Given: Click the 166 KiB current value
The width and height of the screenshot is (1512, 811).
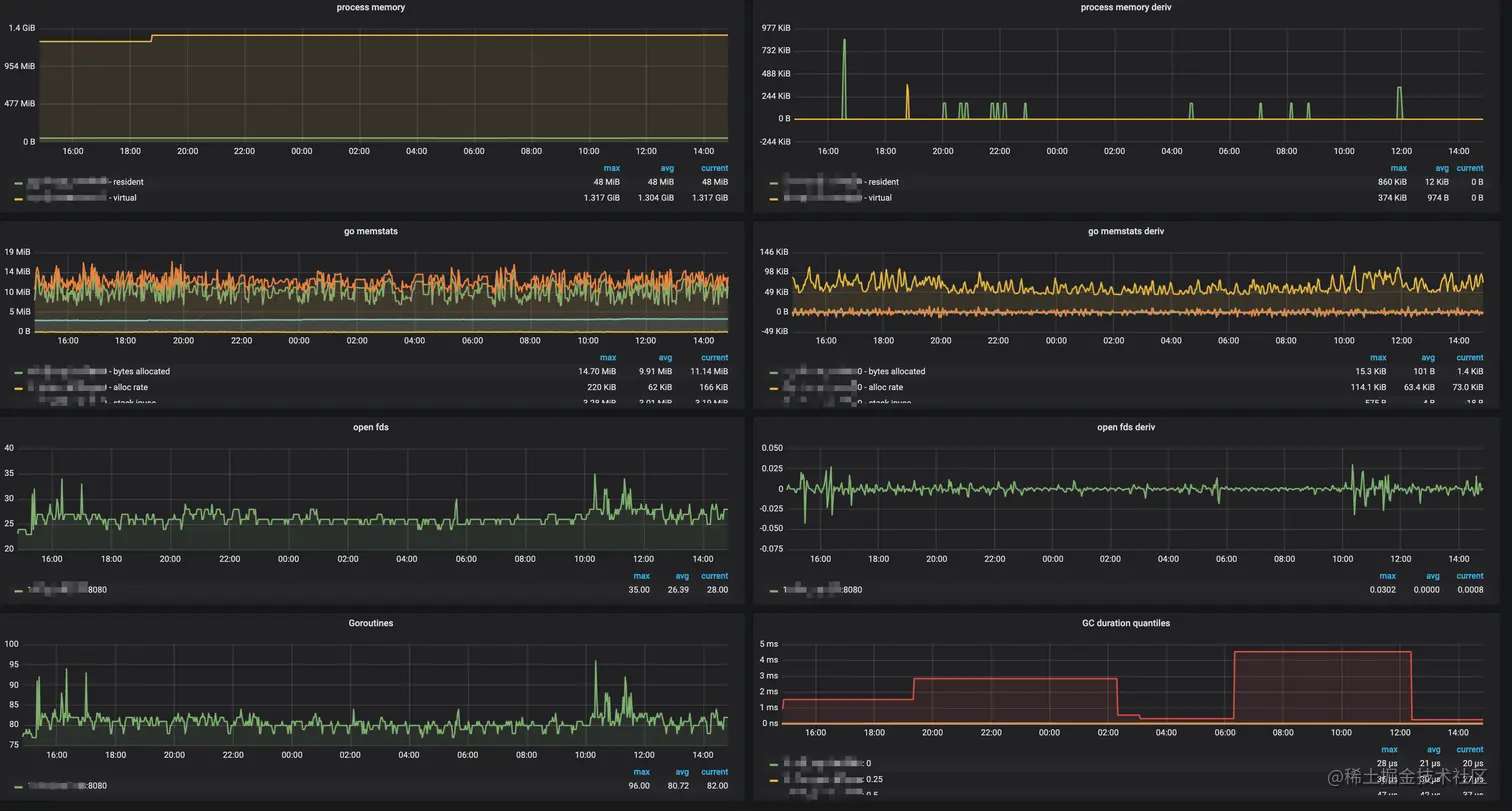Looking at the screenshot, I should (713, 387).
